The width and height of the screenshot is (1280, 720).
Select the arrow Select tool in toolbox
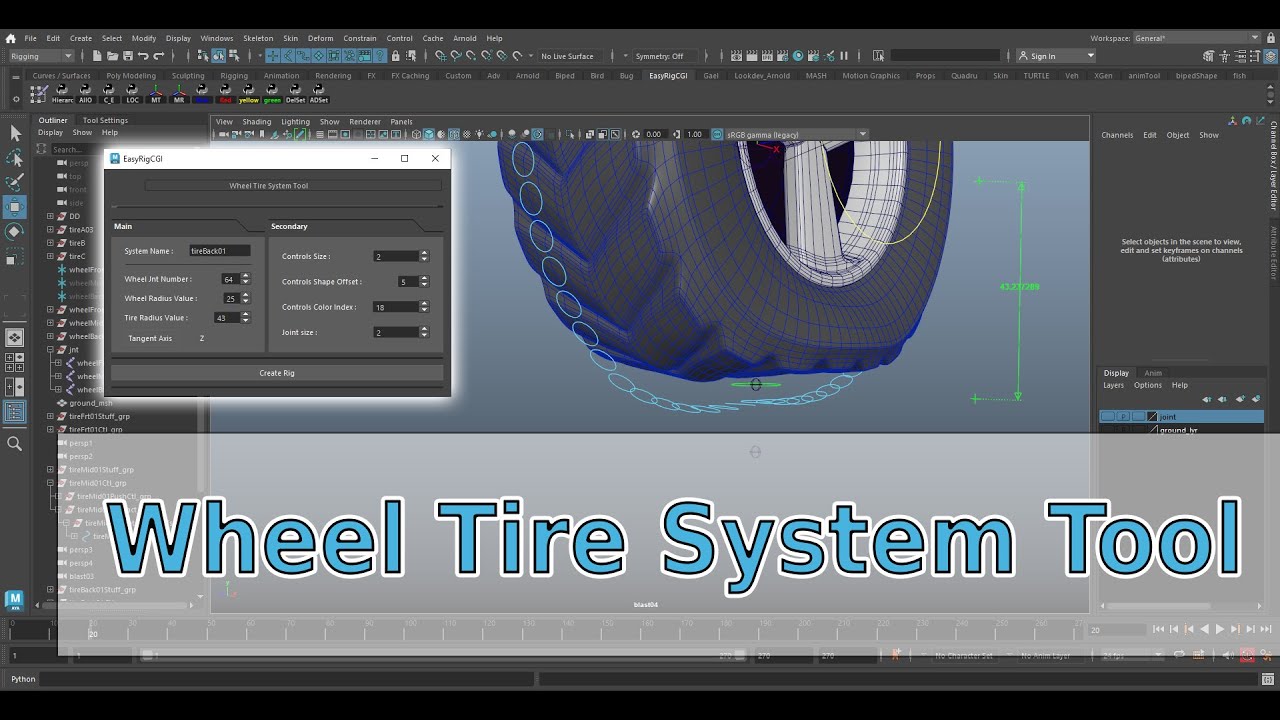pyautogui.click(x=14, y=133)
